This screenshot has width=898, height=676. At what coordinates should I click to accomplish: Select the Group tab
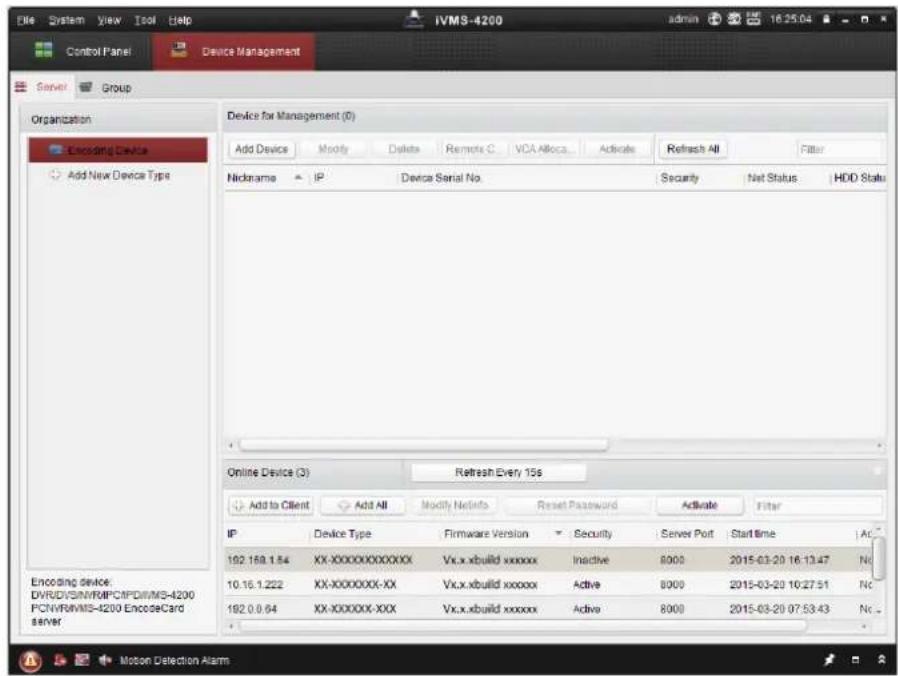[106, 88]
